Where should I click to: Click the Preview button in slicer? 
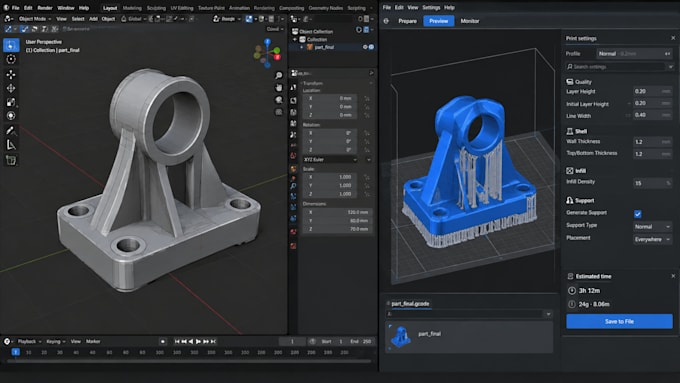click(438, 21)
